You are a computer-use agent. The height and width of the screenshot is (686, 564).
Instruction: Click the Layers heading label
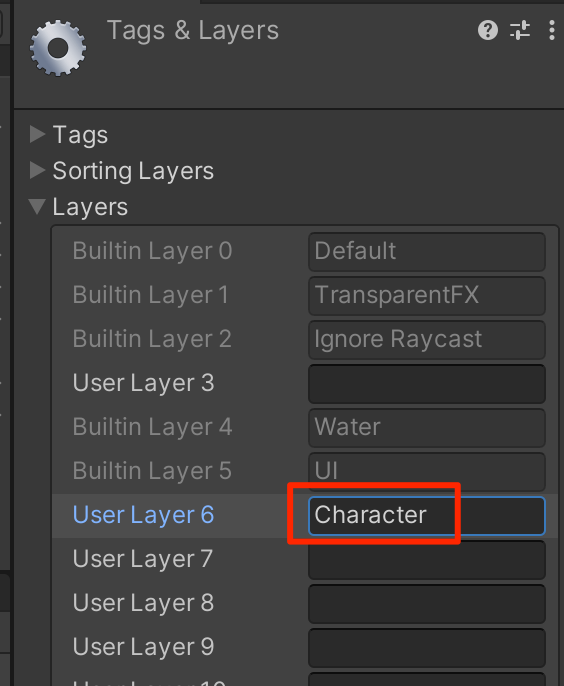90,207
